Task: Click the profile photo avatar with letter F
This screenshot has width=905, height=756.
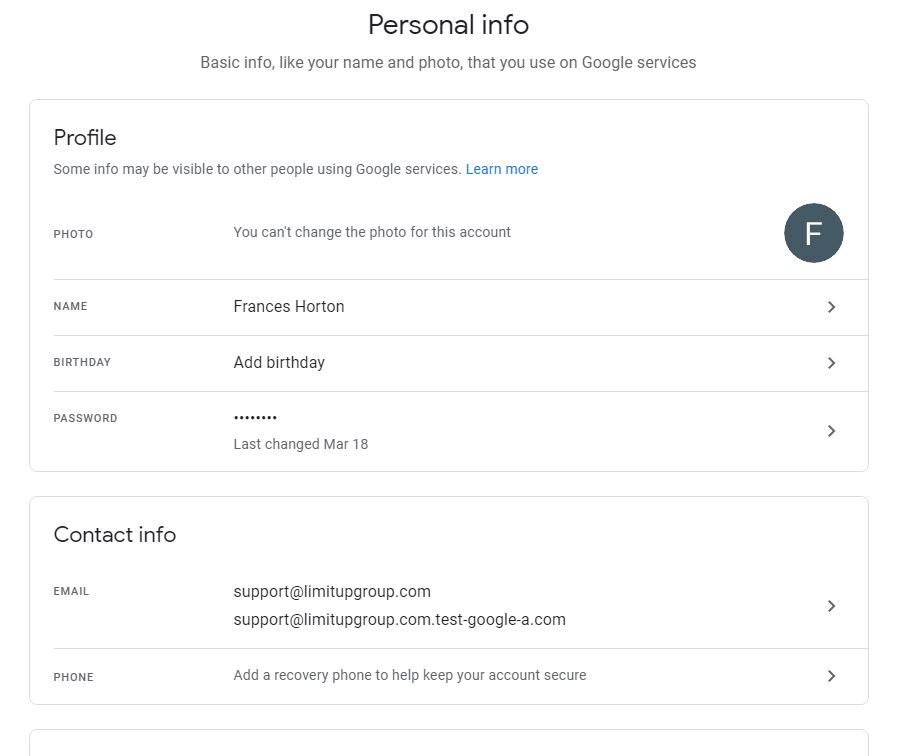Action: click(x=813, y=233)
